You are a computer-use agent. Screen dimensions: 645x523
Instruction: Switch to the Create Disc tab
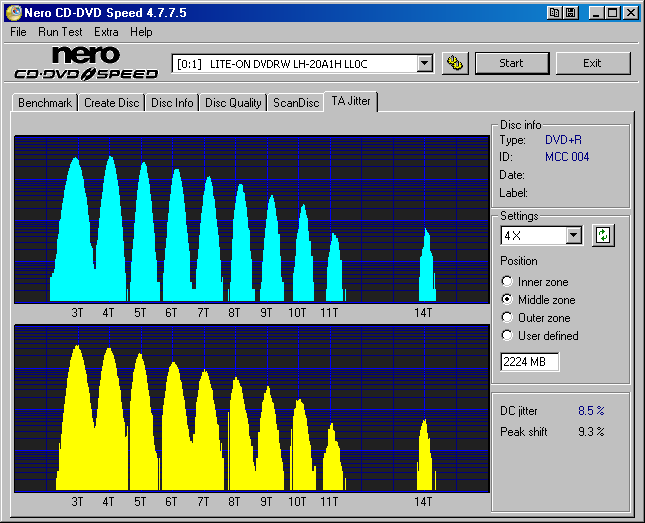click(x=111, y=103)
